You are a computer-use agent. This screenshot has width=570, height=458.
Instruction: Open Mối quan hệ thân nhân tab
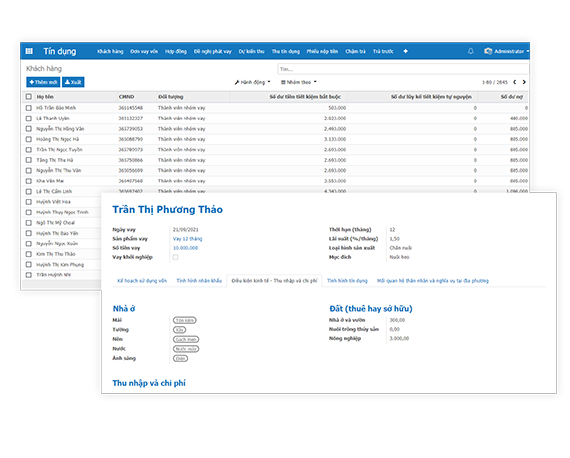point(433,281)
